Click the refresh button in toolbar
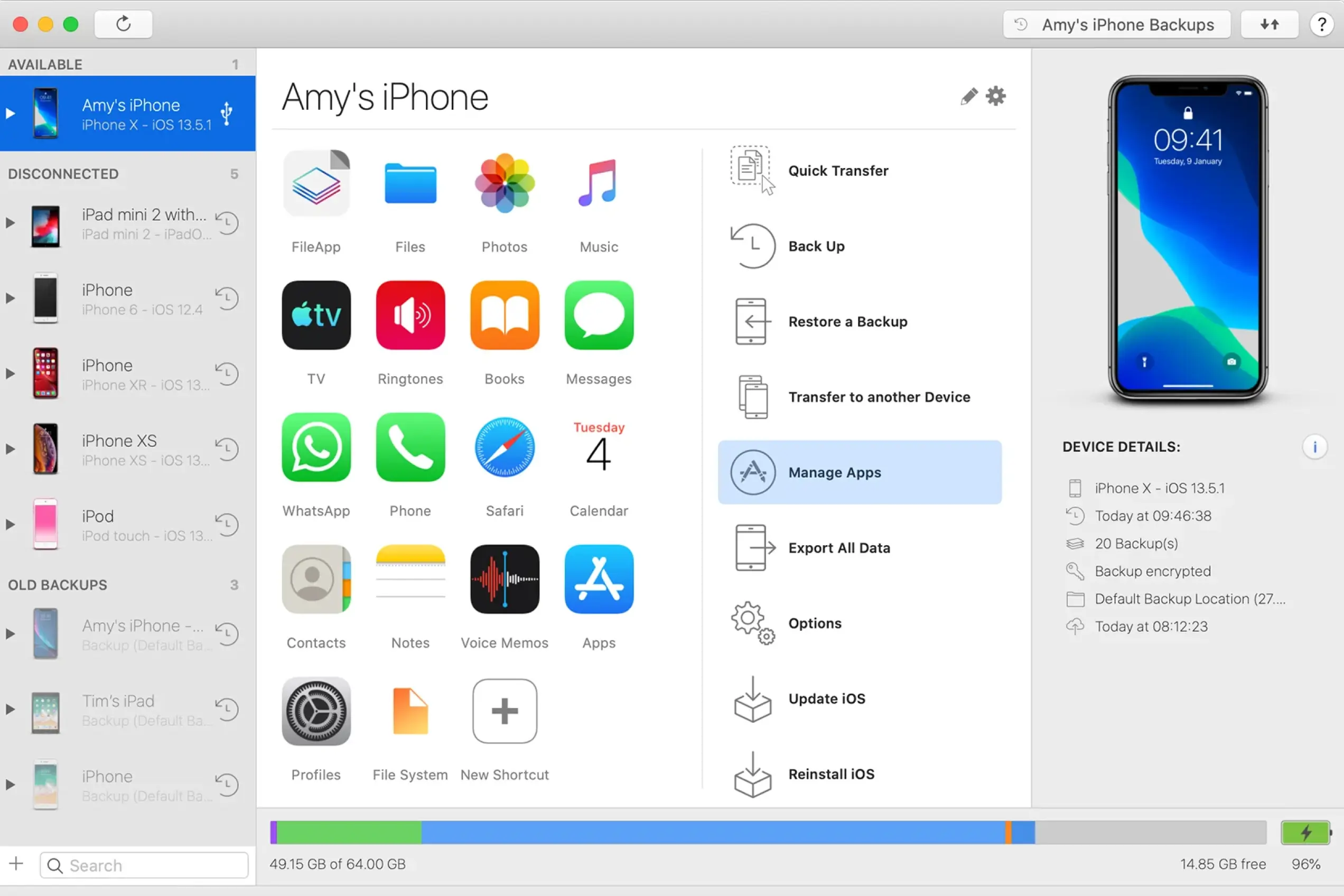This screenshot has width=1344, height=896. 124,25
